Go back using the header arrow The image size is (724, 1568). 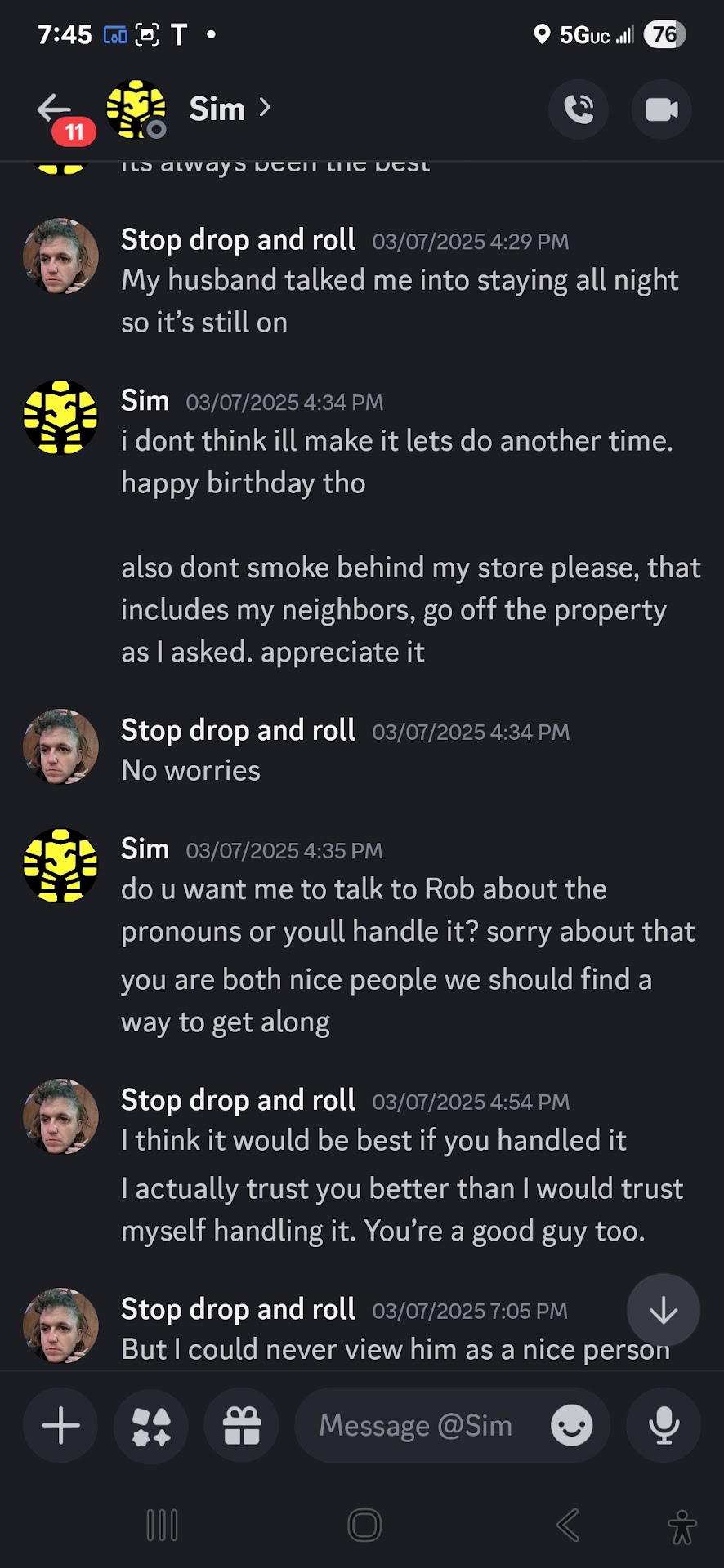pyautogui.click(x=54, y=109)
